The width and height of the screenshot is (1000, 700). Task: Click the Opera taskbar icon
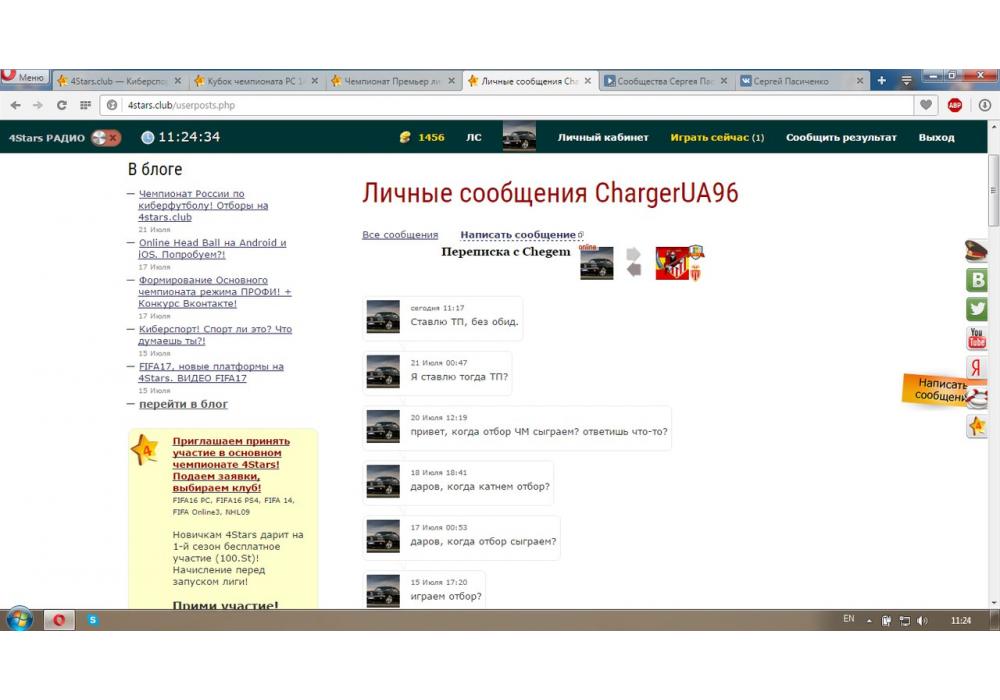click(59, 620)
